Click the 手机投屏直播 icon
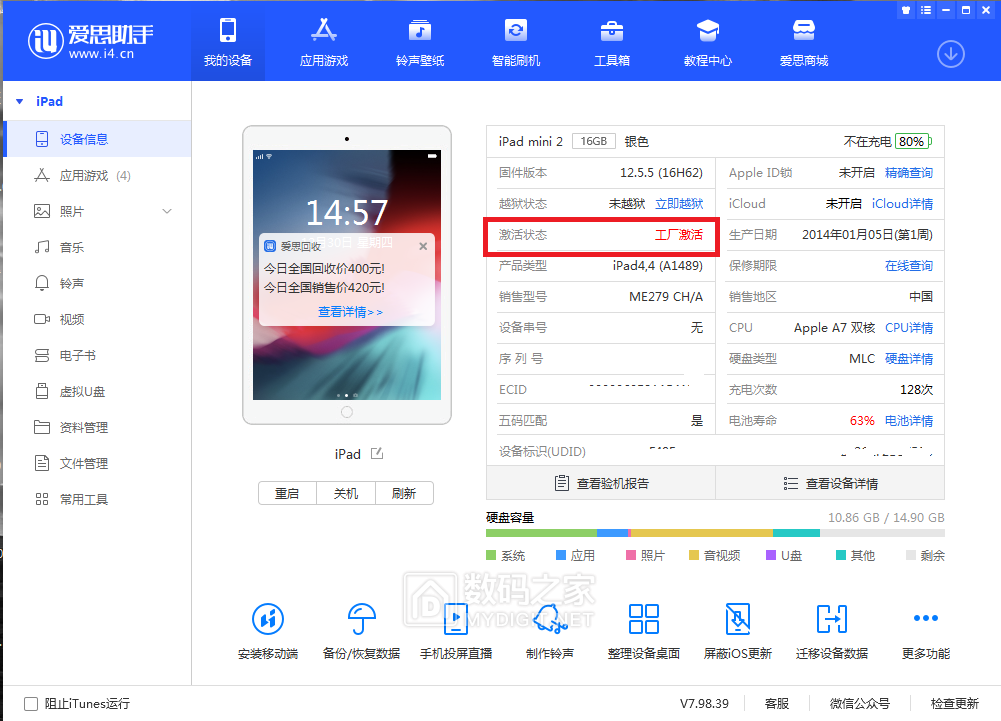This screenshot has height=721, width=1001. pos(455,618)
